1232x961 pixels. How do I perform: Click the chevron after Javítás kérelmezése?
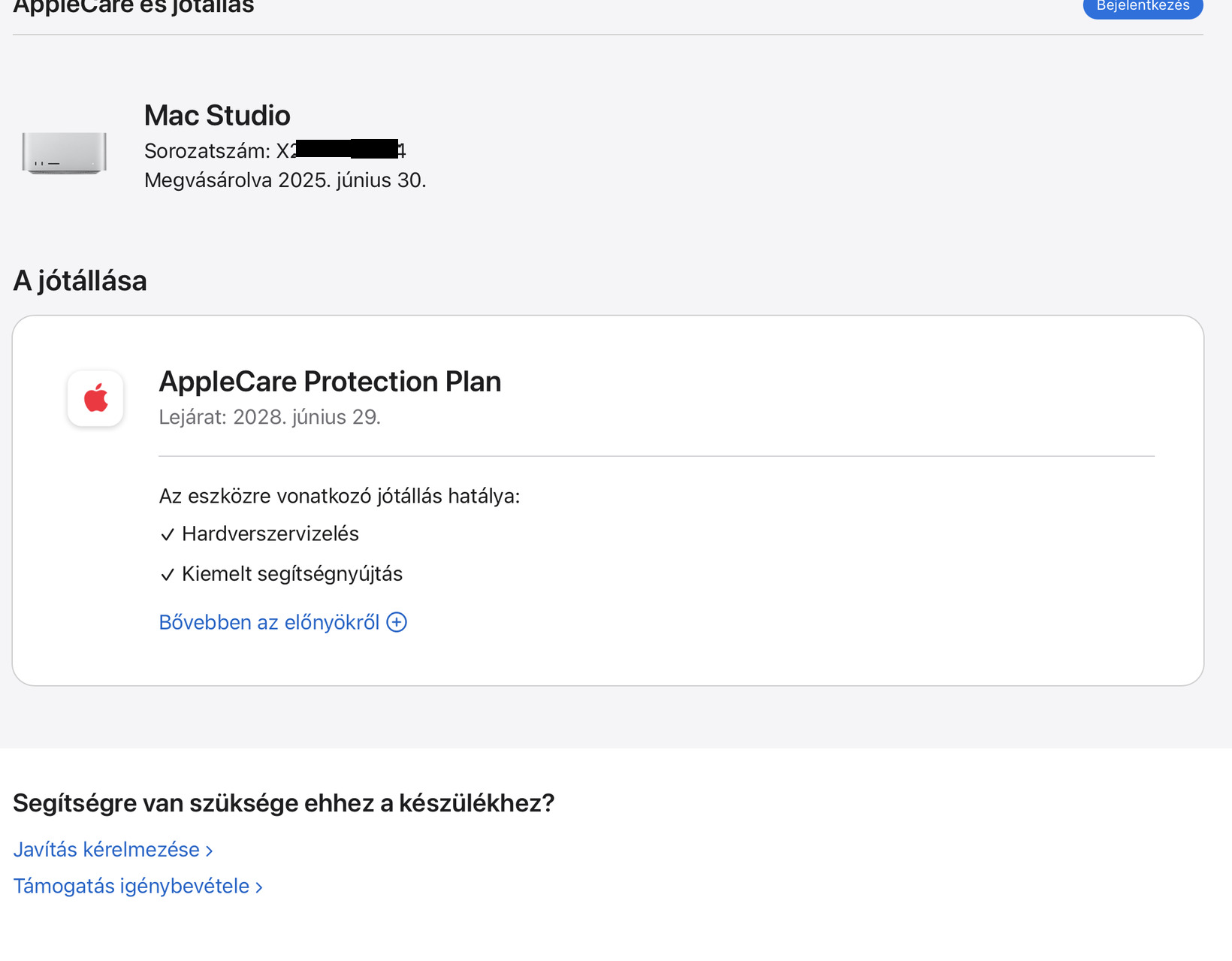[x=210, y=851]
